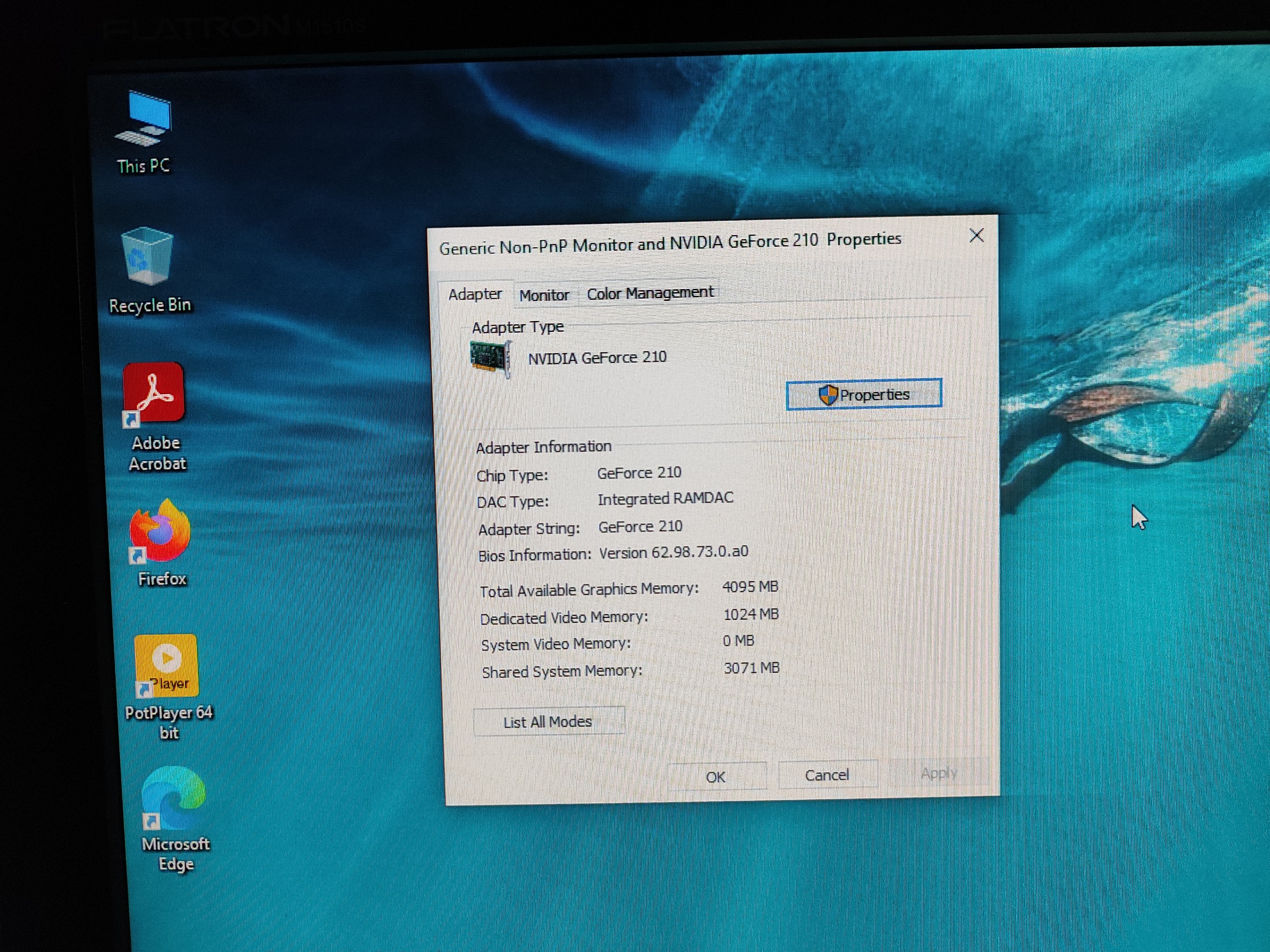The width and height of the screenshot is (1270, 952).
Task: Close the Properties dialog window
Action: click(976, 236)
